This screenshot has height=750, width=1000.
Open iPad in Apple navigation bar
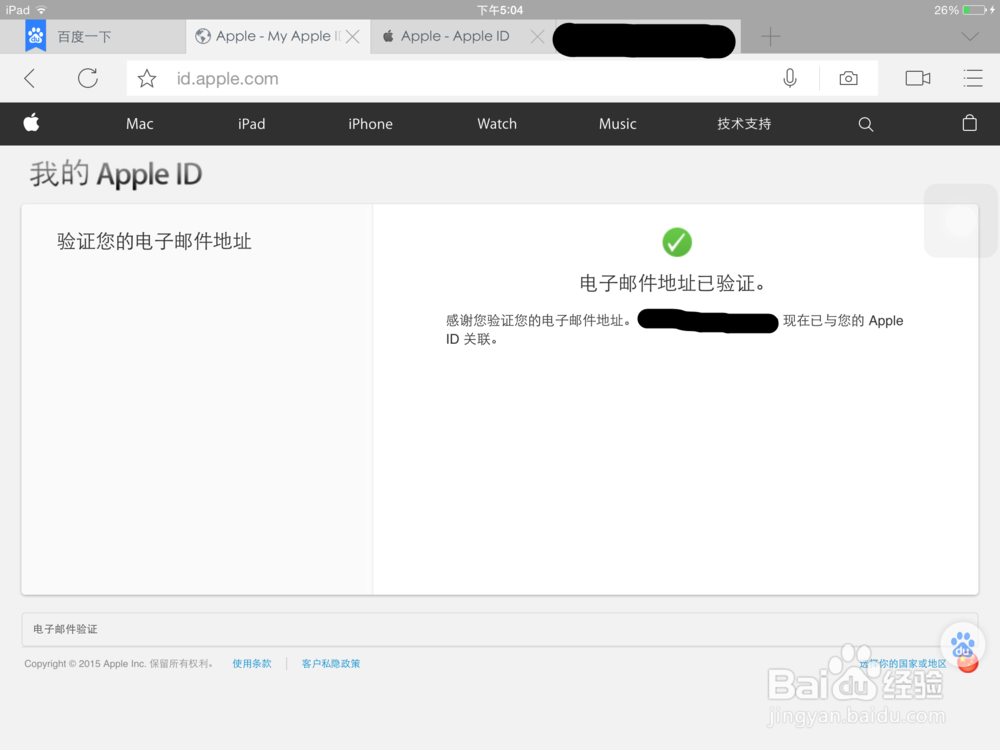click(x=252, y=124)
